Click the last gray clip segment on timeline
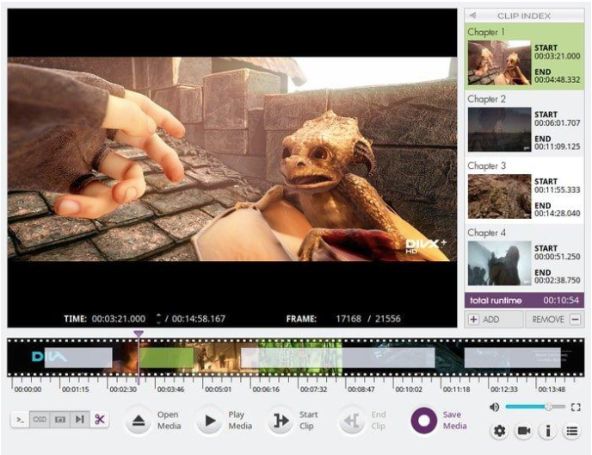The height and width of the screenshot is (455, 592). coord(512,358)
